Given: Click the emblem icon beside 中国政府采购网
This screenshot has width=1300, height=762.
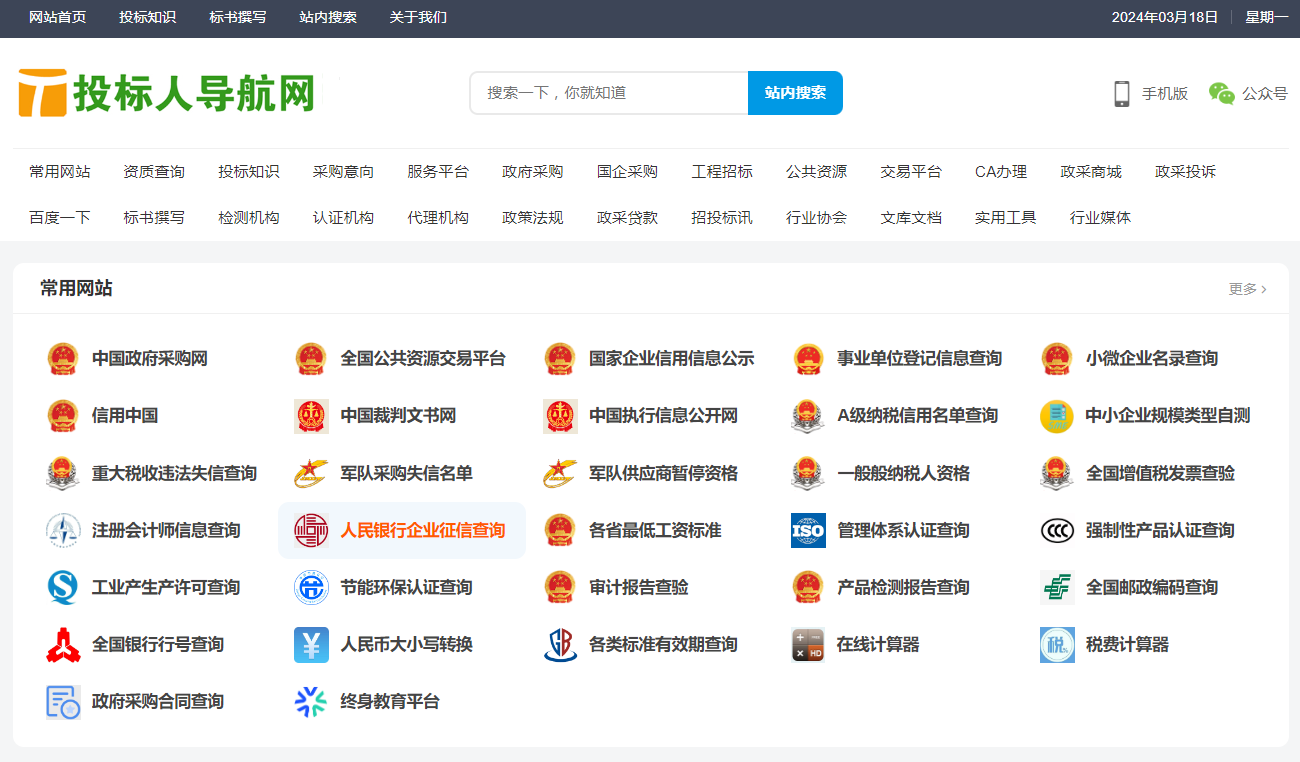Looking at the screenshot, I should (x=63, y=359).
